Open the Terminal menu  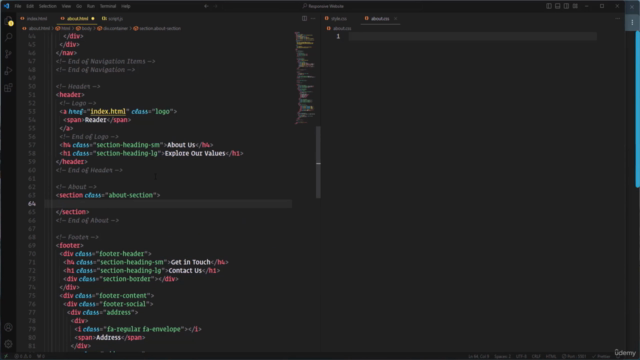[x=108, y=6]
